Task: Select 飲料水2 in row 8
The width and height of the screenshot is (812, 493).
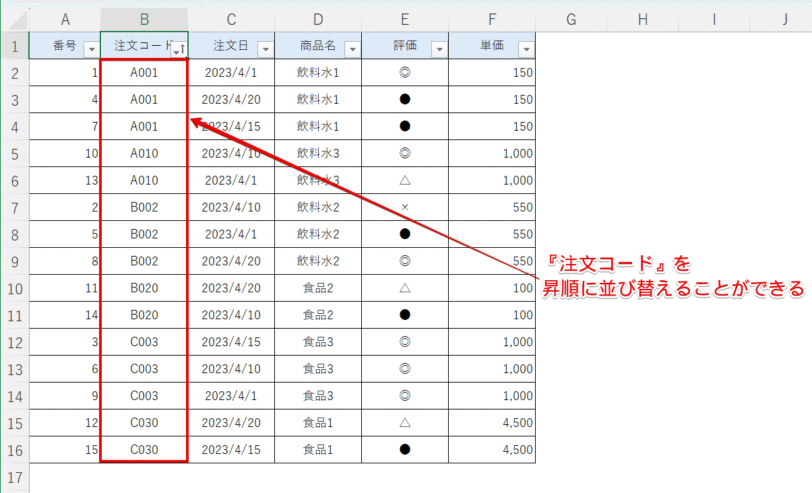Action: (x=318, y=234)
